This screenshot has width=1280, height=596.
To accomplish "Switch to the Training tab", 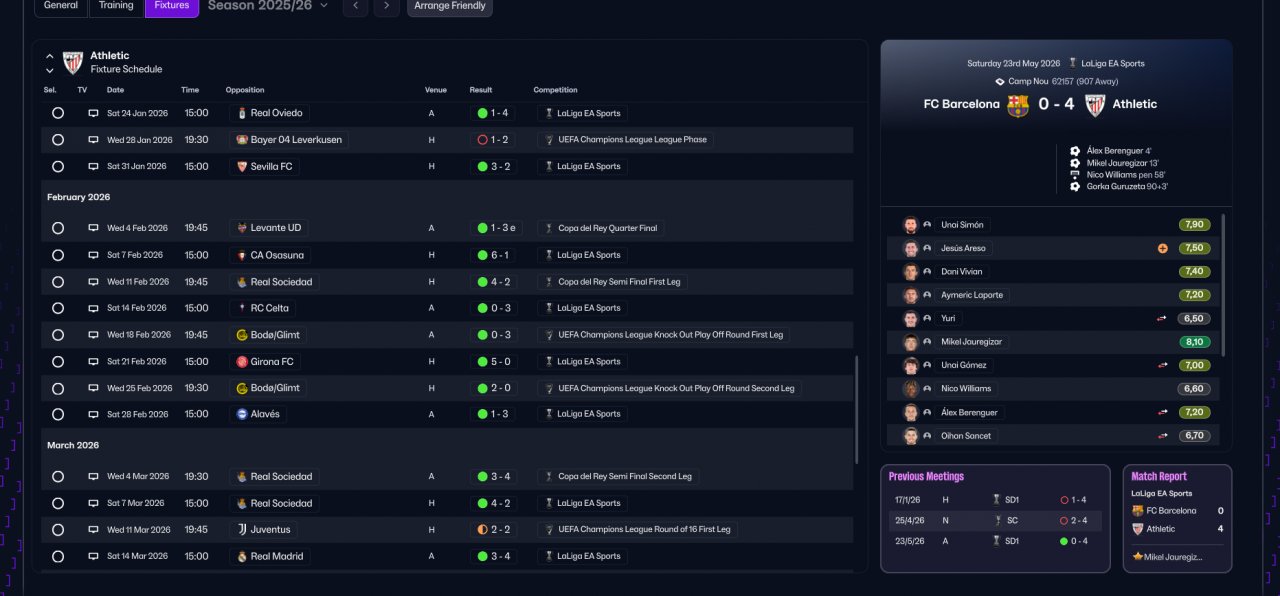I will [116, 6].
